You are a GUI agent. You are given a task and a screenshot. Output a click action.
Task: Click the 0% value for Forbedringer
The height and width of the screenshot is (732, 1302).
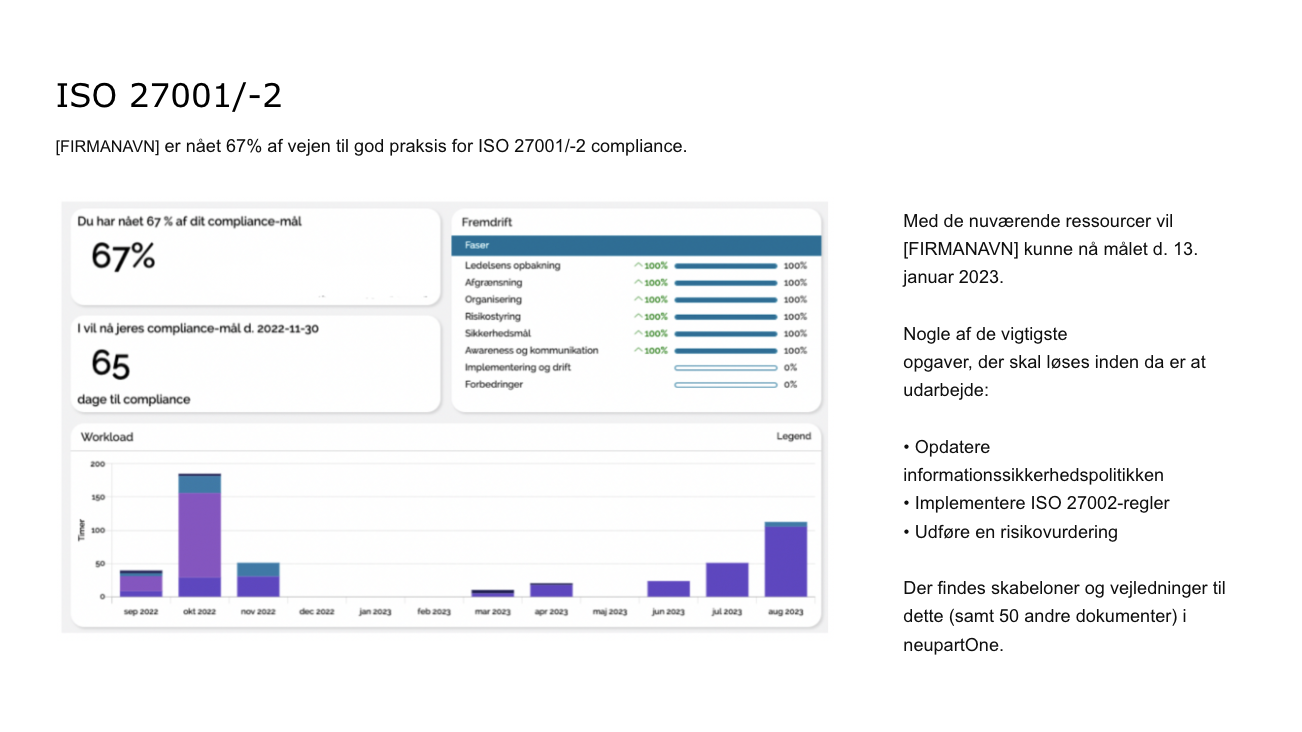[790, 385]
